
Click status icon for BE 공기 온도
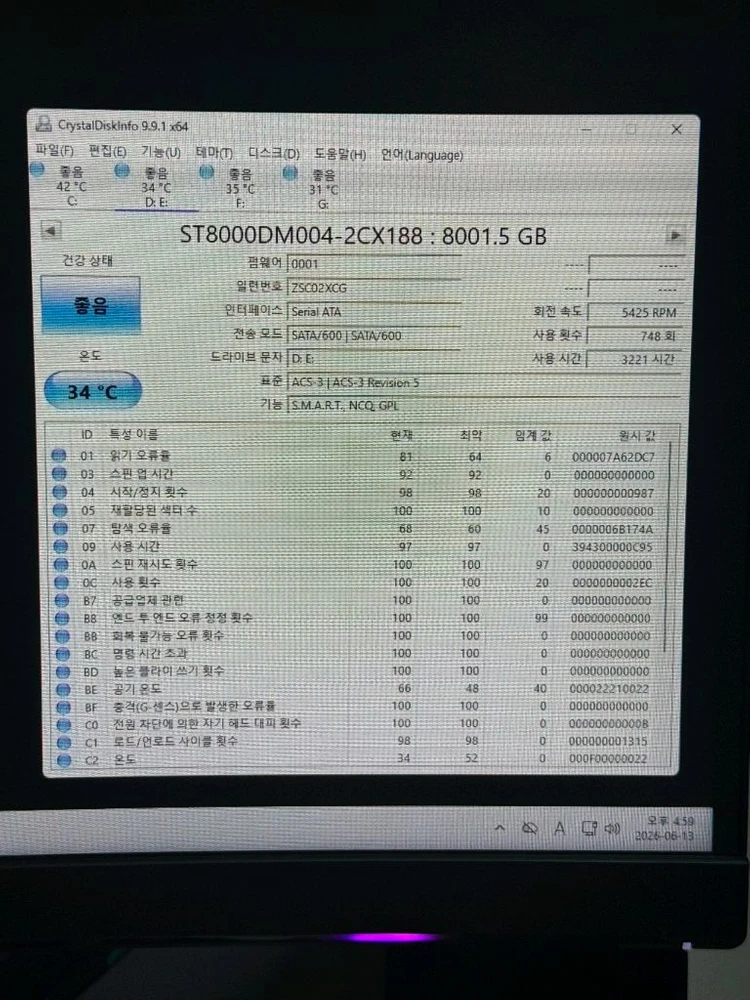[63, 689]
